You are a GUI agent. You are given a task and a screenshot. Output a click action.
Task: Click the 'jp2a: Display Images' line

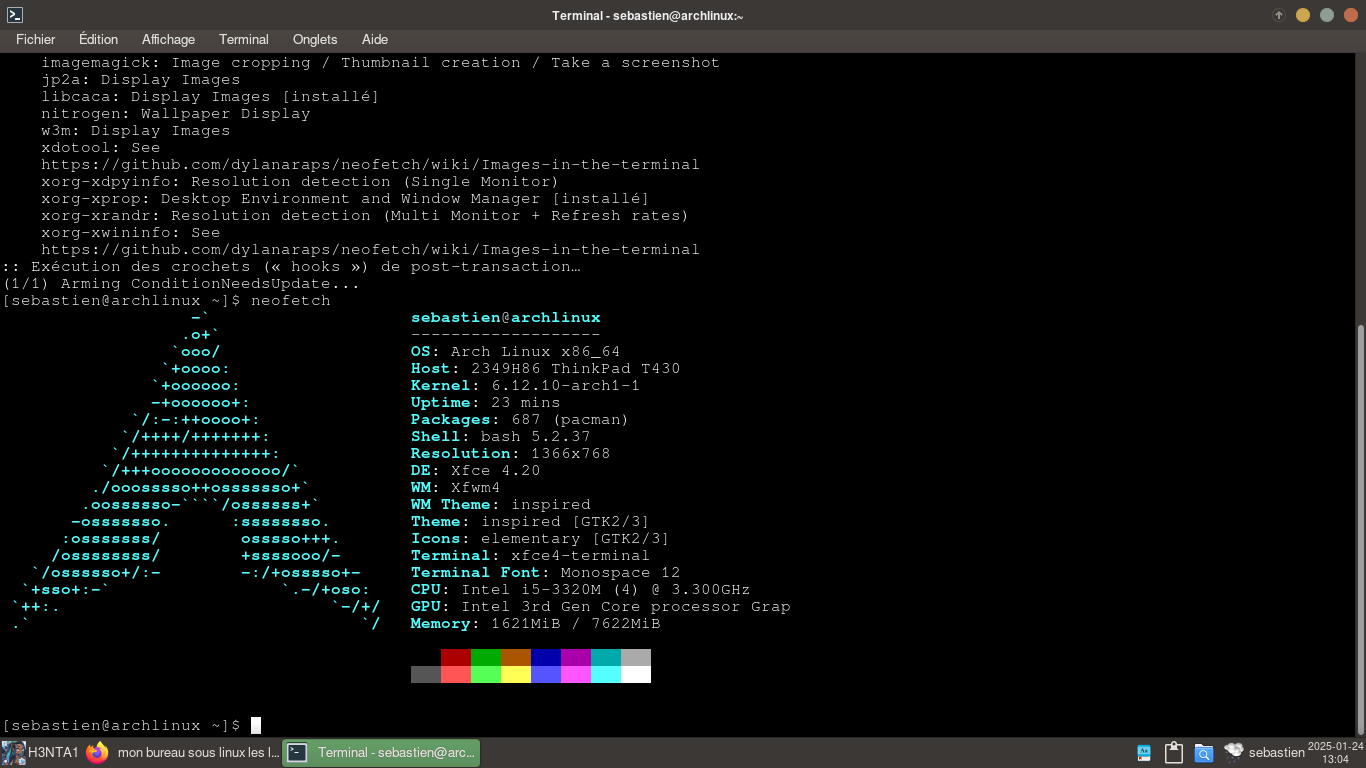pos(140,79)
